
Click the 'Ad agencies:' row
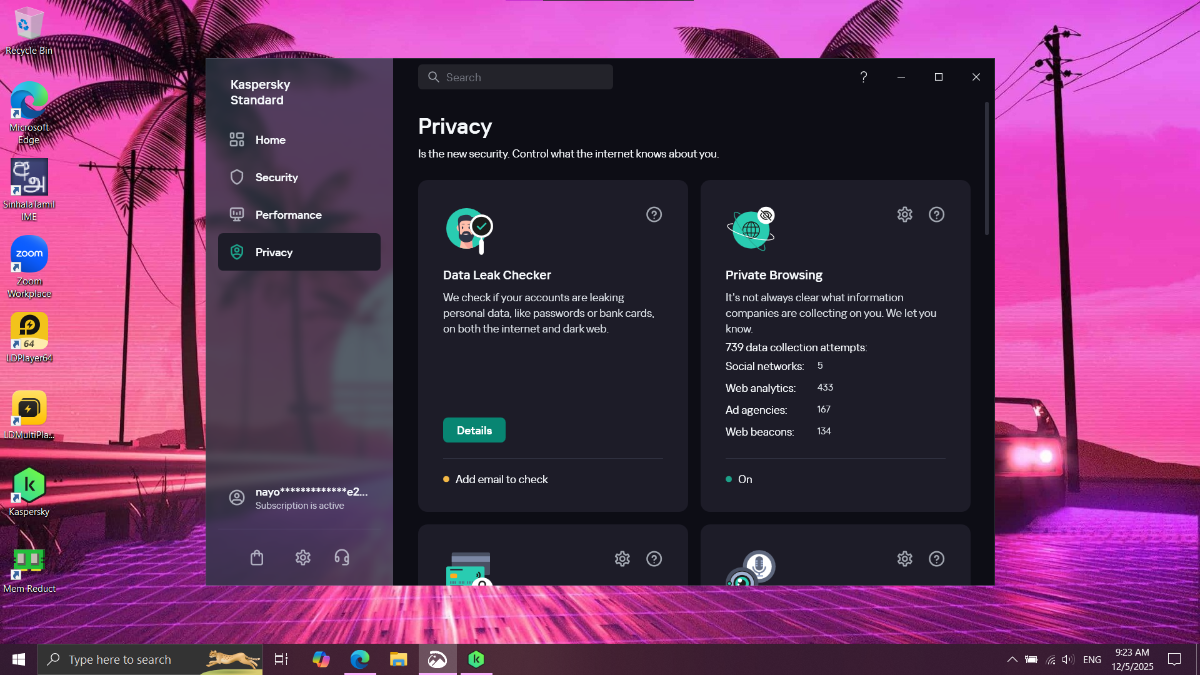(x=778, y=410)
